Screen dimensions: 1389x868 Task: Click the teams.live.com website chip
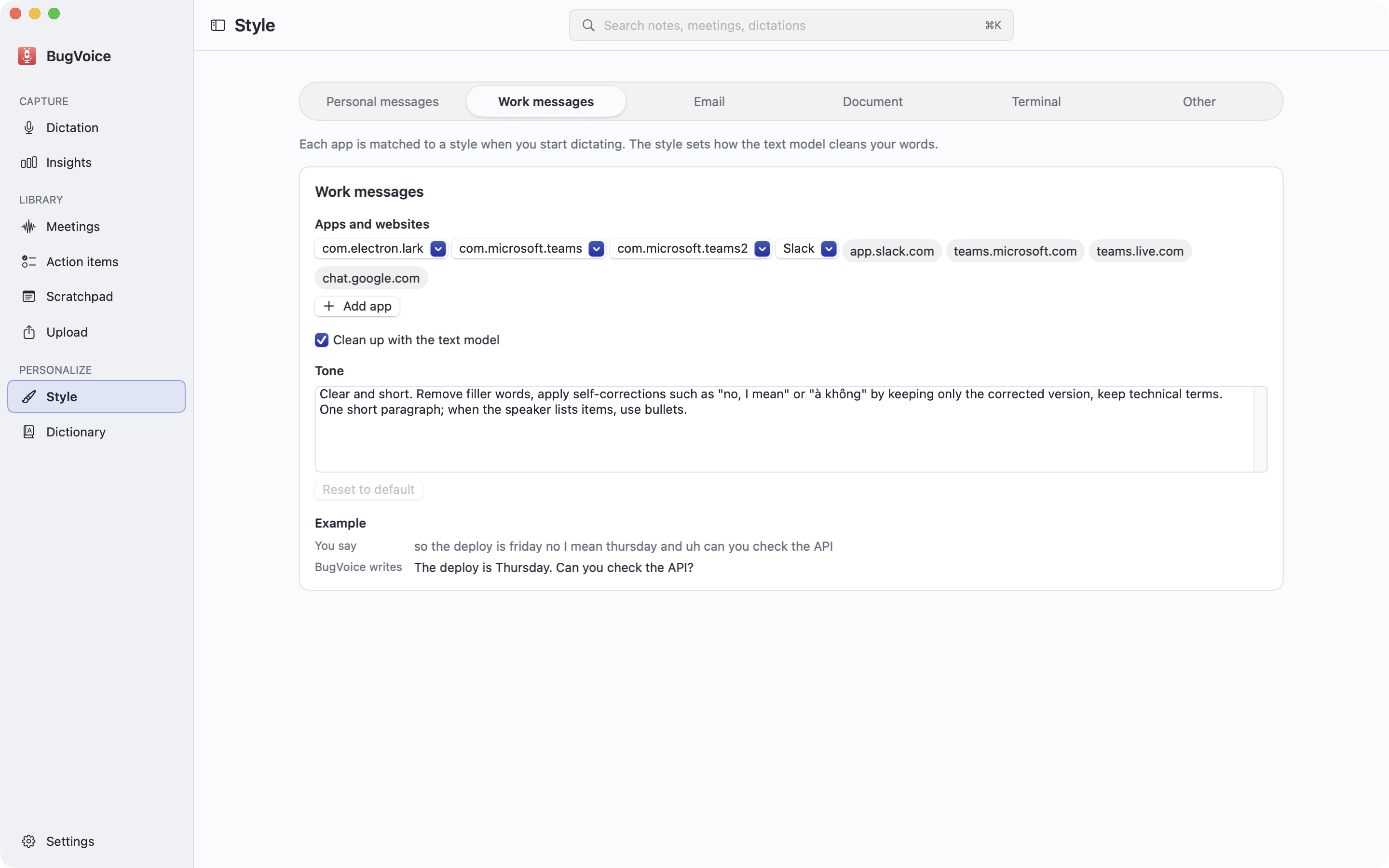1140,251
